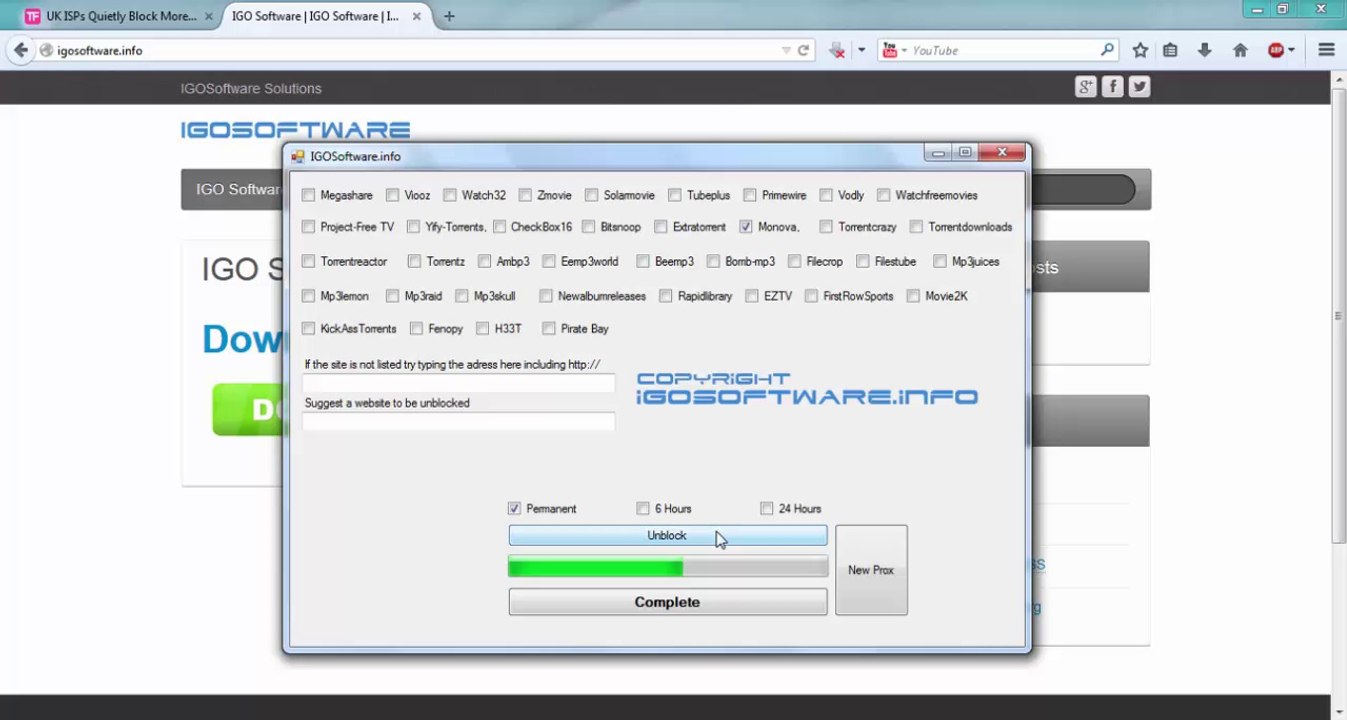Check the KickAssTorrents box
Image resolution: width=1347 pixels, height=720 pixels.
(308, 328)
